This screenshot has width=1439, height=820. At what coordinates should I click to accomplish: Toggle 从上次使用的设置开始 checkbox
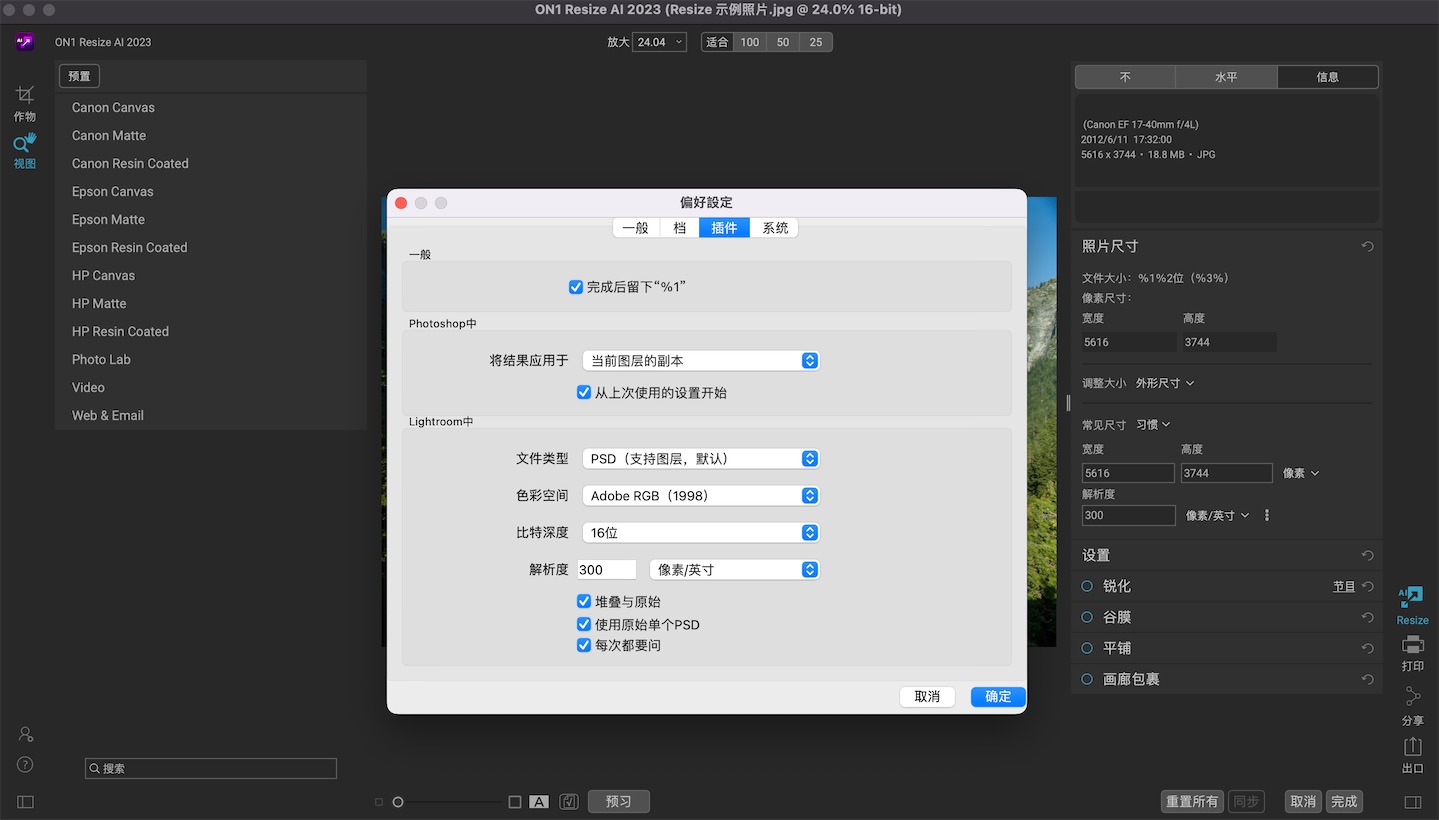pyautogui.click(x=584, y=393)
